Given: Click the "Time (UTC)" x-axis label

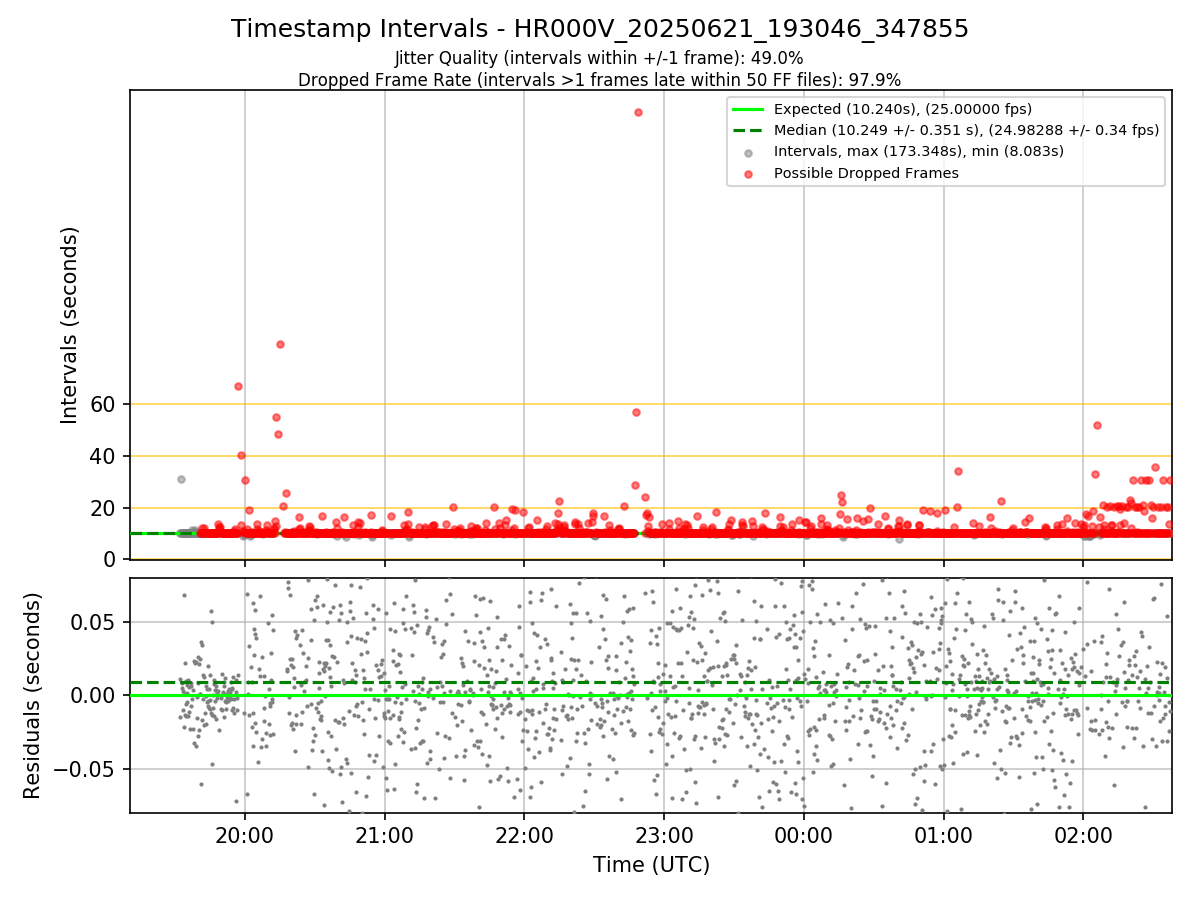Looking at the screenshot, I should pos(651,865).
